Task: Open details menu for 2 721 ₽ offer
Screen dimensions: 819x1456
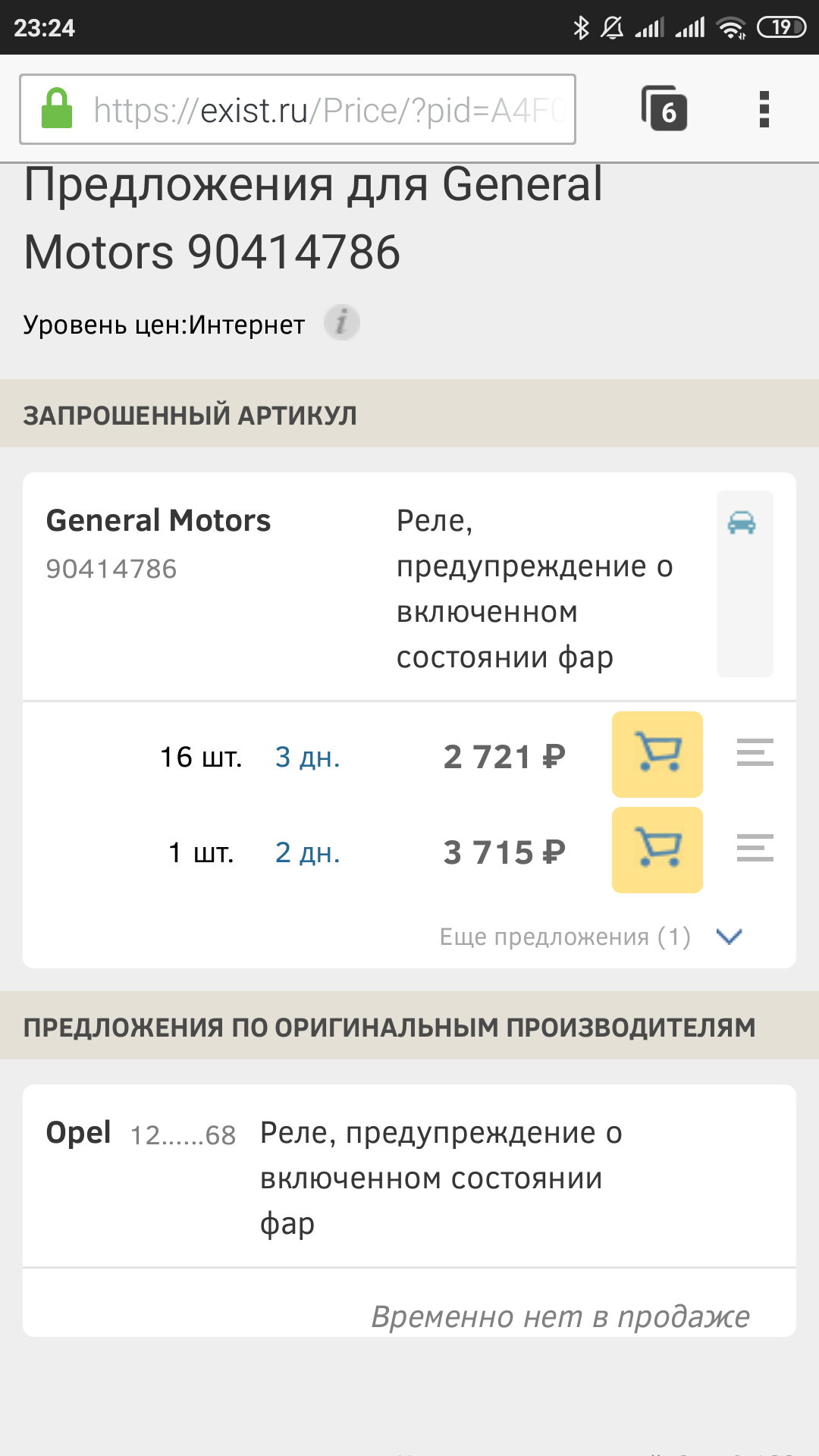Action: click(x=755, y=753)
